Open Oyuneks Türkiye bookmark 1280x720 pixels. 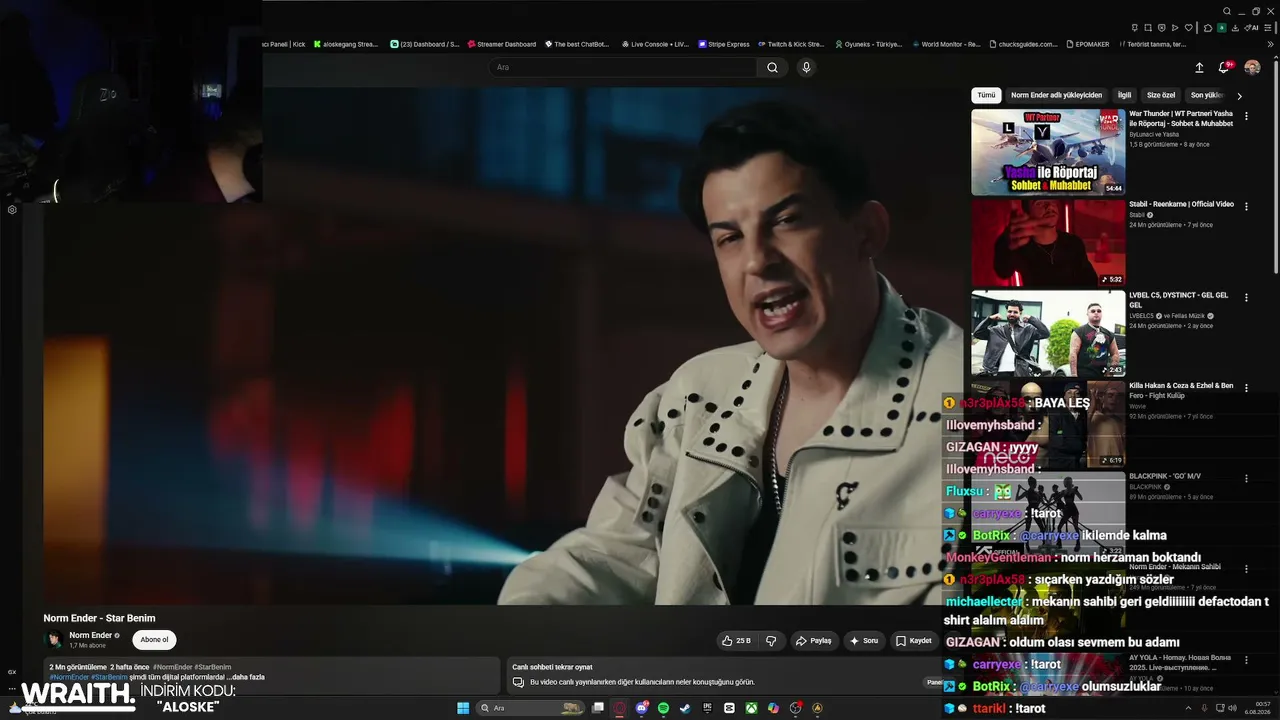pos(869,44)
